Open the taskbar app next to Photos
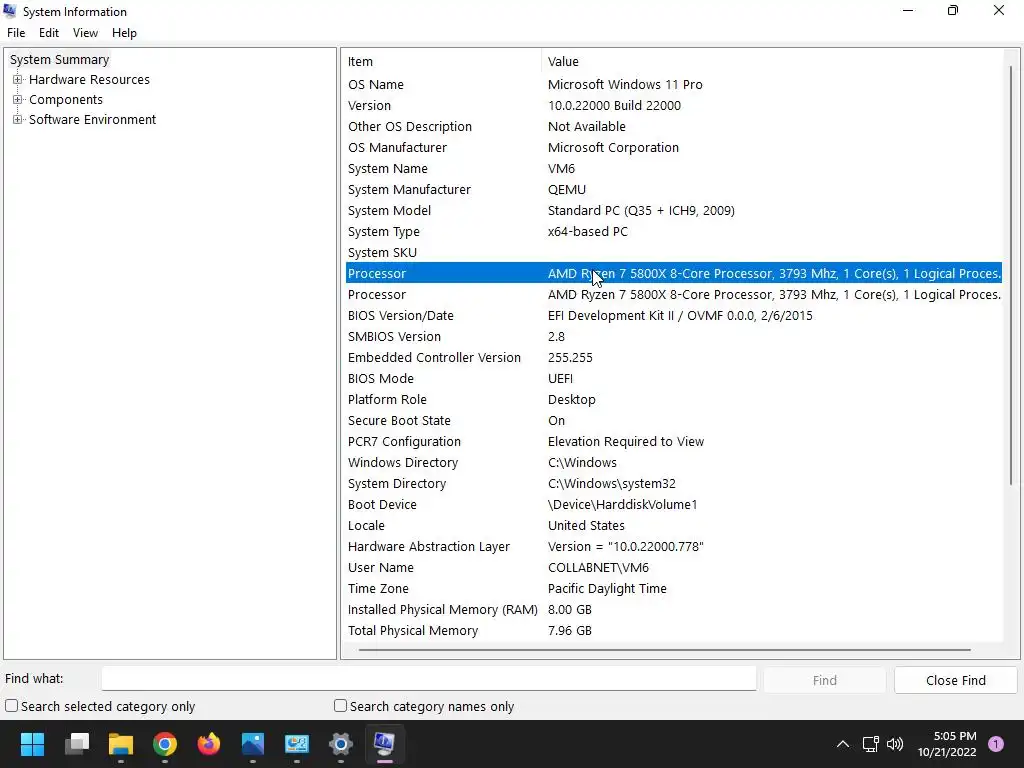The height and width of the screenshot is (768, 1024). 296,743
